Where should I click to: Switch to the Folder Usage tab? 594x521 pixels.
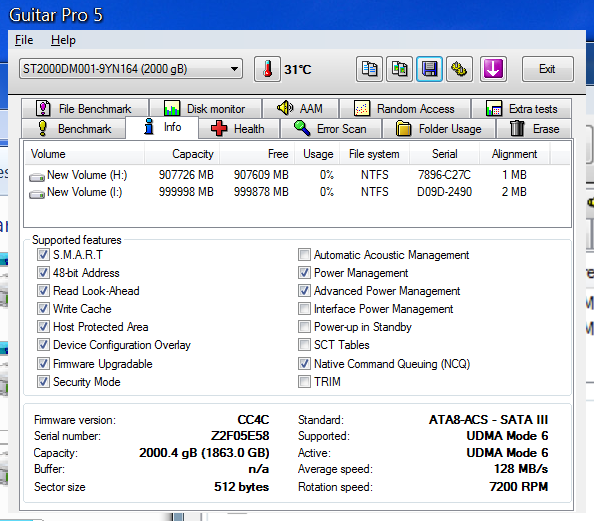[x=439, y=129]
